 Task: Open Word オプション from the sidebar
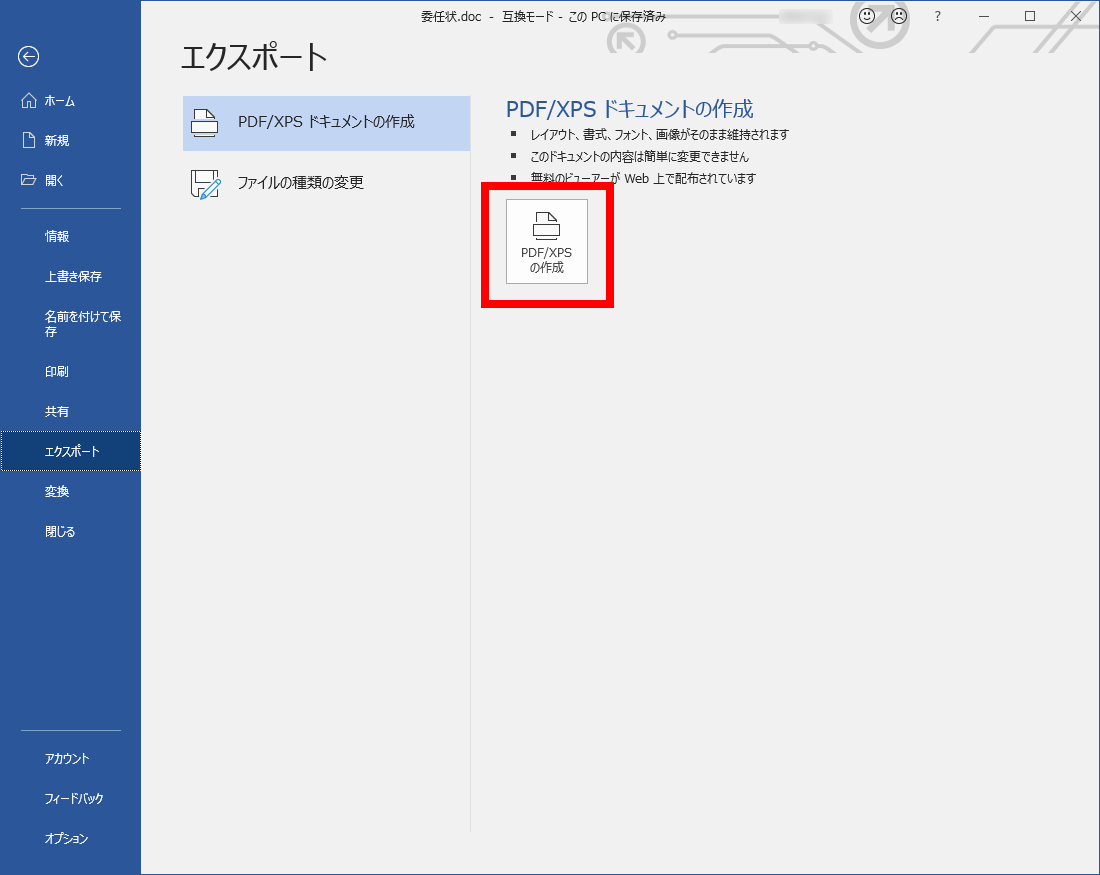pos(67,839)
